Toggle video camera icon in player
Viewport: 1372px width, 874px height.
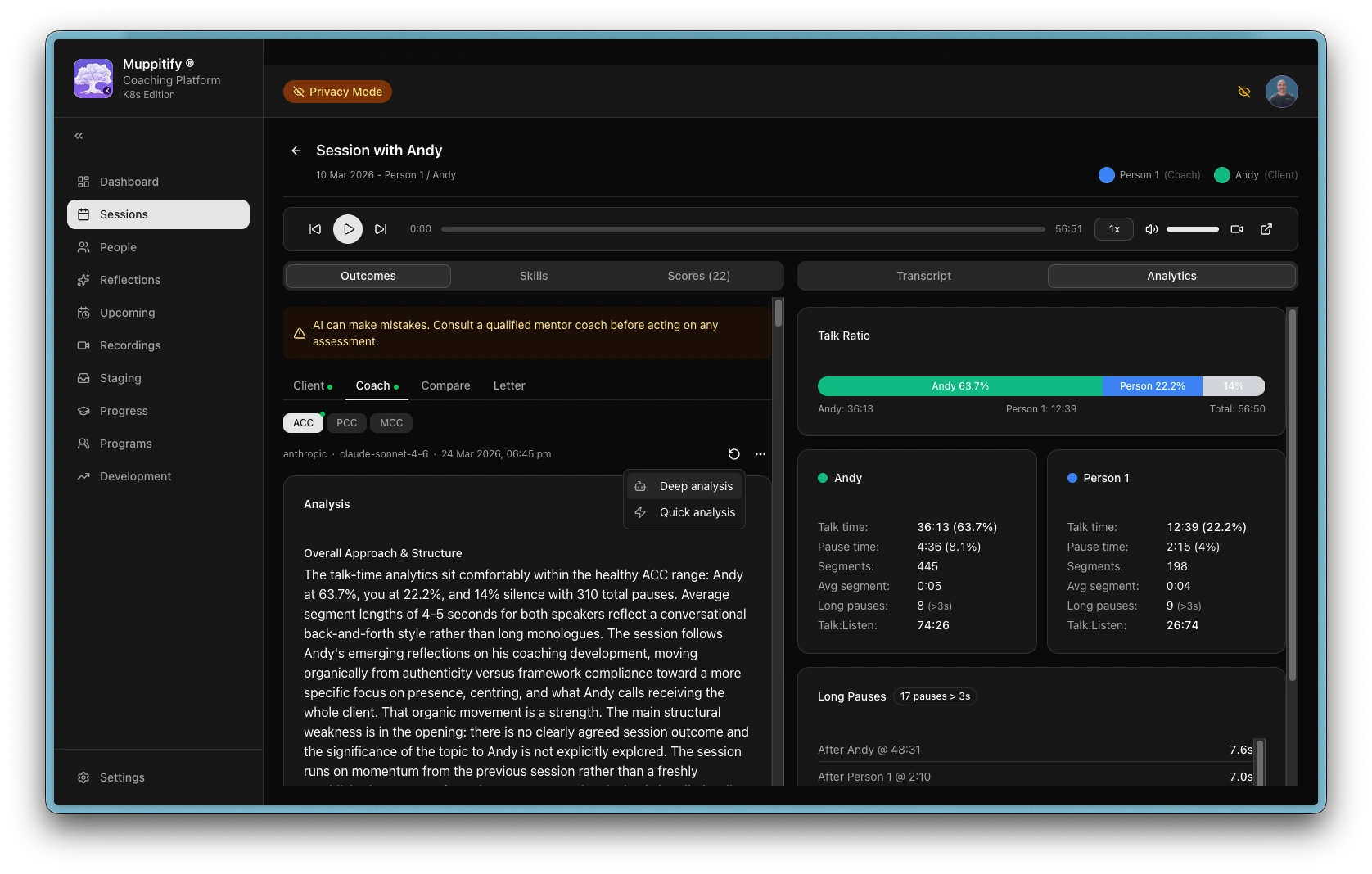[1237, 229]
